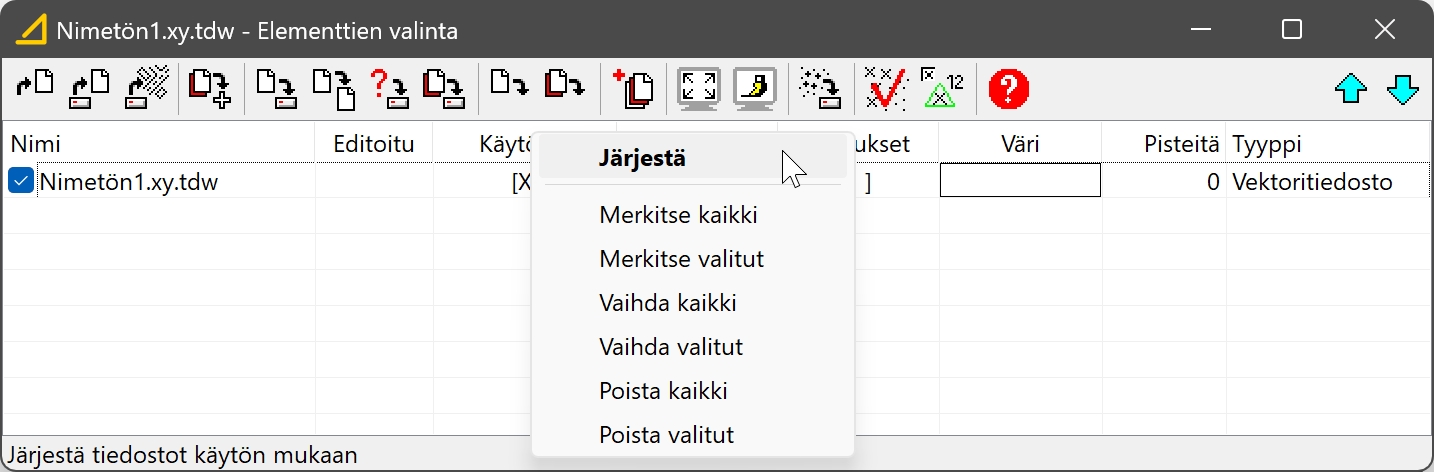The image size is (1434, 472).
Task: Click the status bar text Järjestä tiedostot käytön mukaan
Action: (x=184, y=456)
